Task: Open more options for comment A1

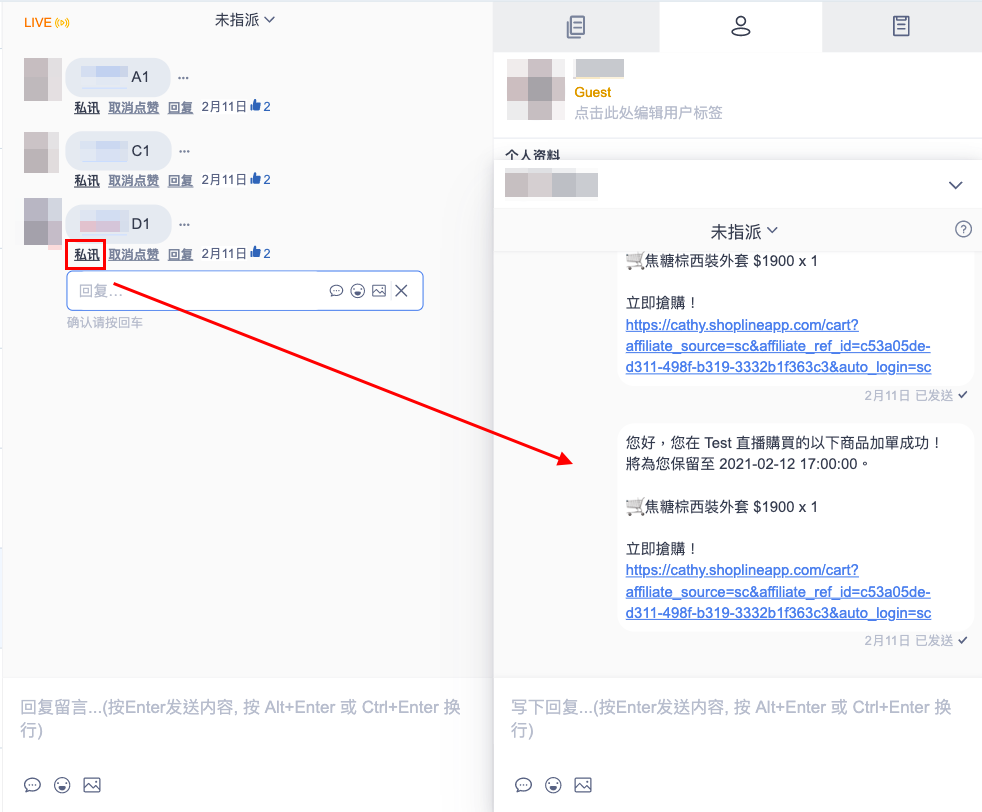Action: tap(183, 78)
